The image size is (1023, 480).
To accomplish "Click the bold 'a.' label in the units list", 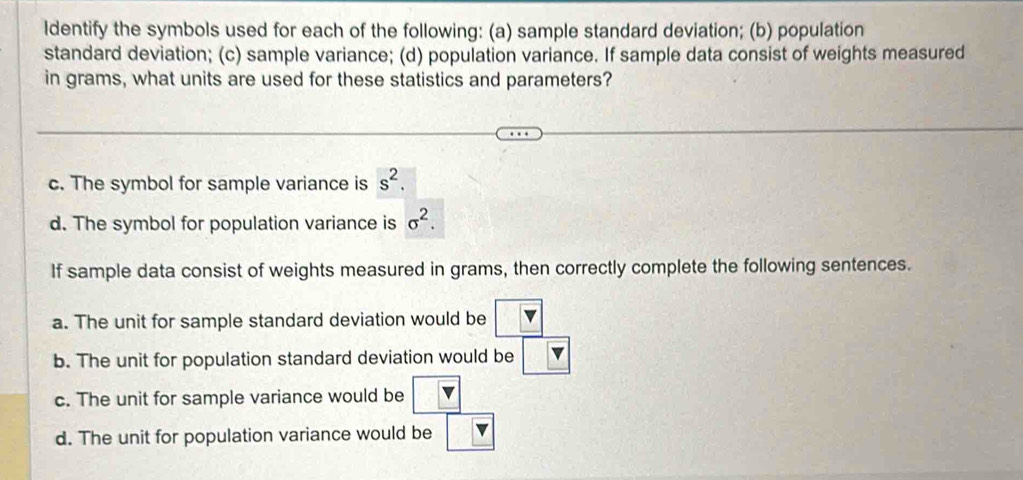I will (x=63, y=322).
